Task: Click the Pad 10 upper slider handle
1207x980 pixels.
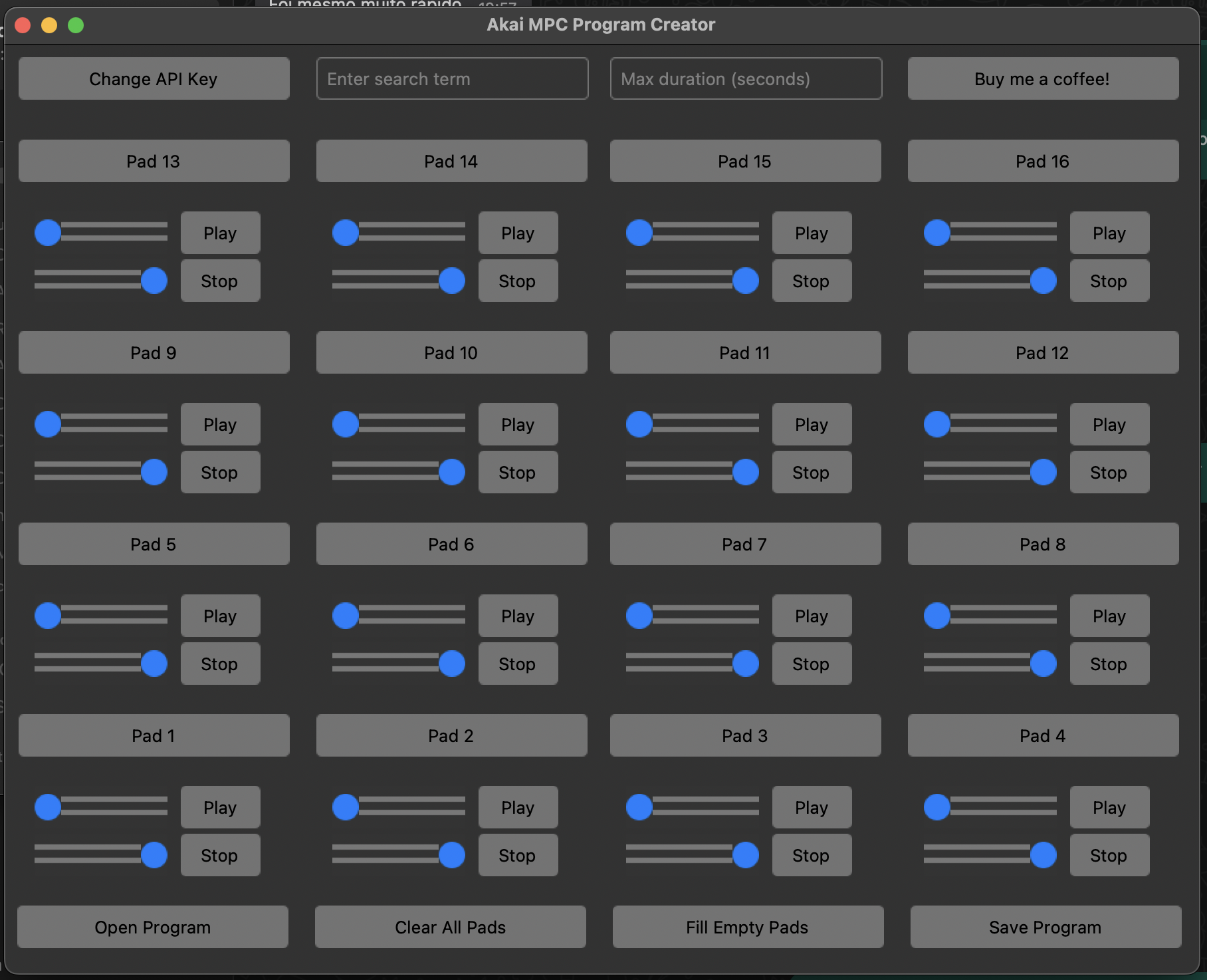Action: click(x=346, y=424)
